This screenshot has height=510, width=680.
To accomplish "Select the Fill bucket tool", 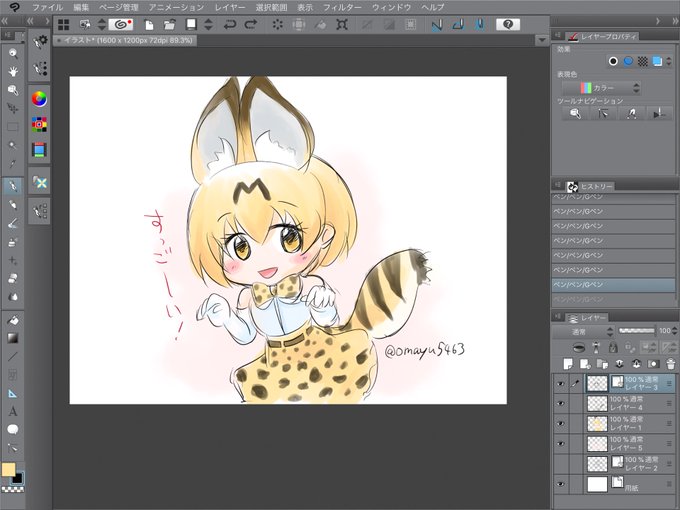I will (x=13, y=320).
